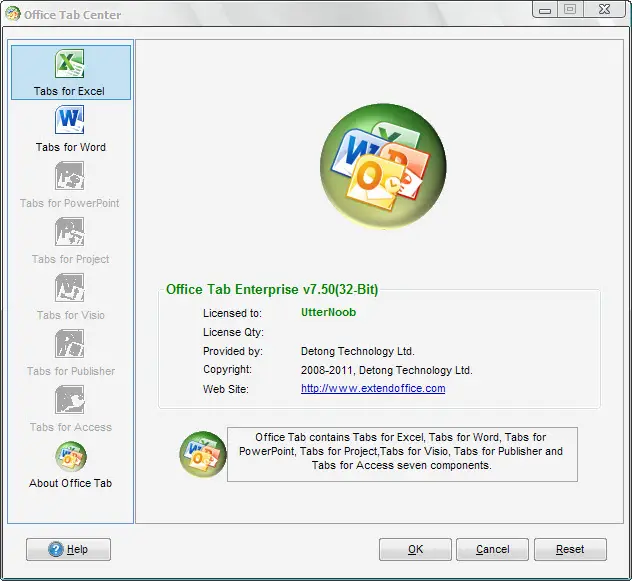Select the greyed Tabs for Publisher icon
Screen dimensions: 632x581
[69, 344]
